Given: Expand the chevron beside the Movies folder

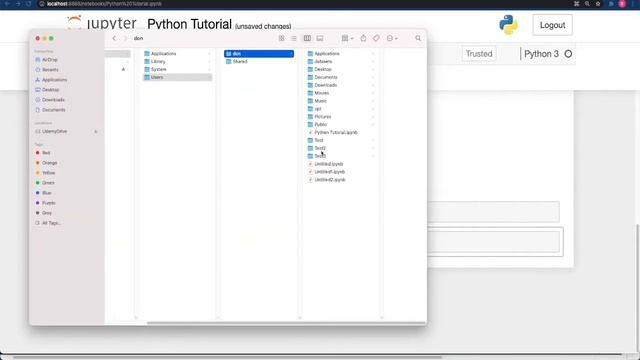Looking at the screenshot, I should [373, 93].
